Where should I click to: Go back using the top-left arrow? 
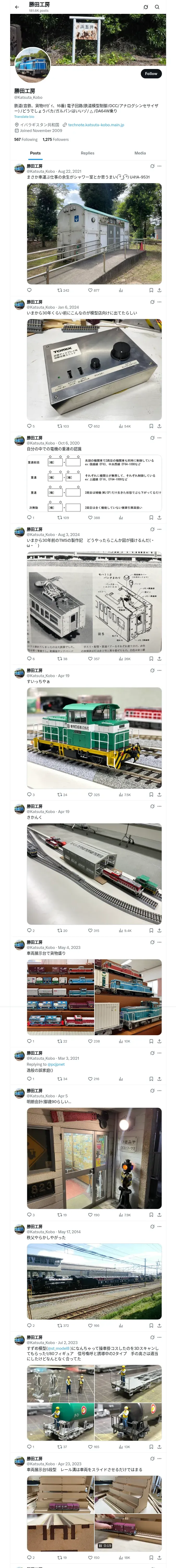(x=17, y=7)
